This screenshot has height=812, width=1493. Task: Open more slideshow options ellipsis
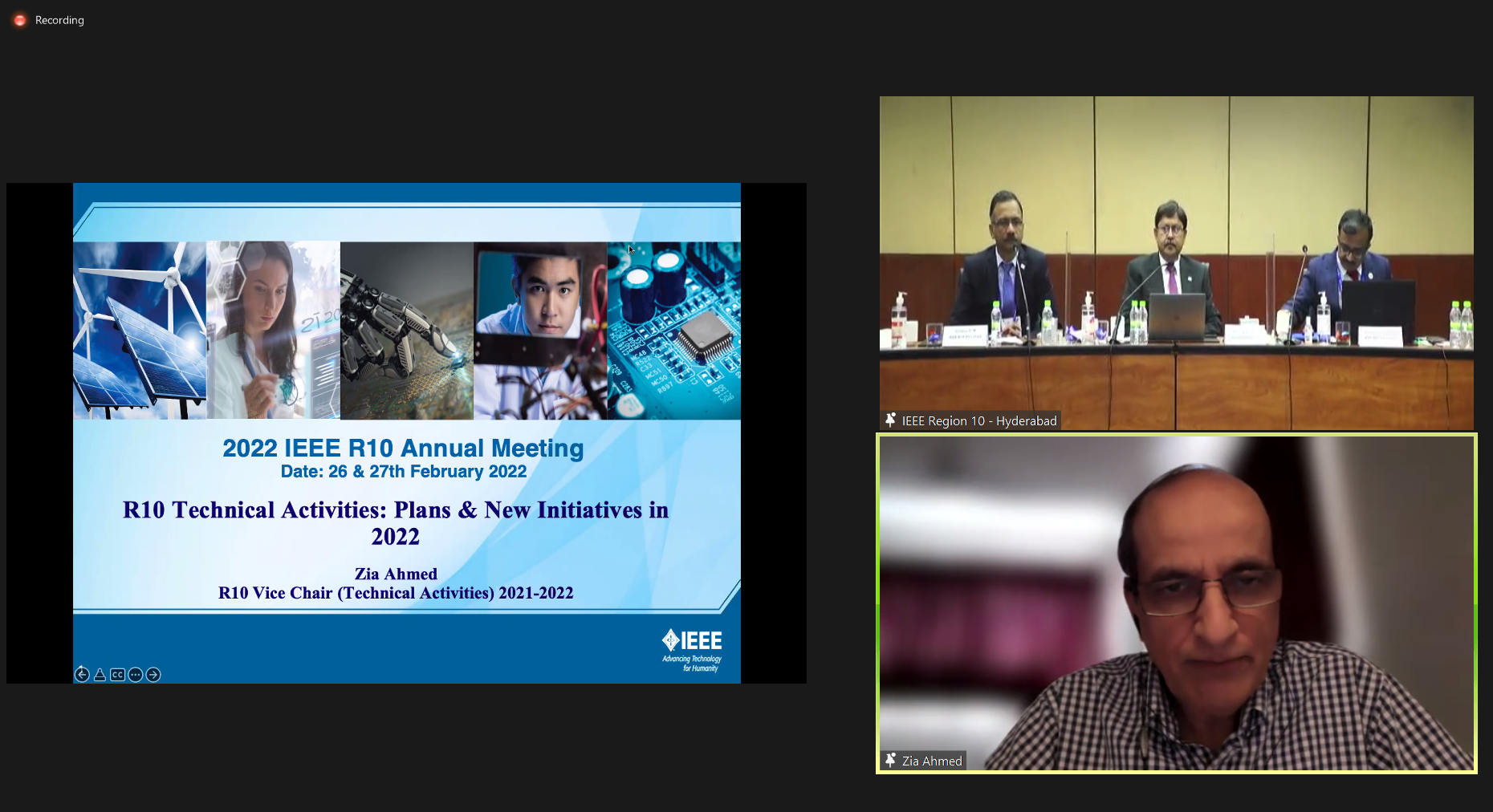pos(136,675)
